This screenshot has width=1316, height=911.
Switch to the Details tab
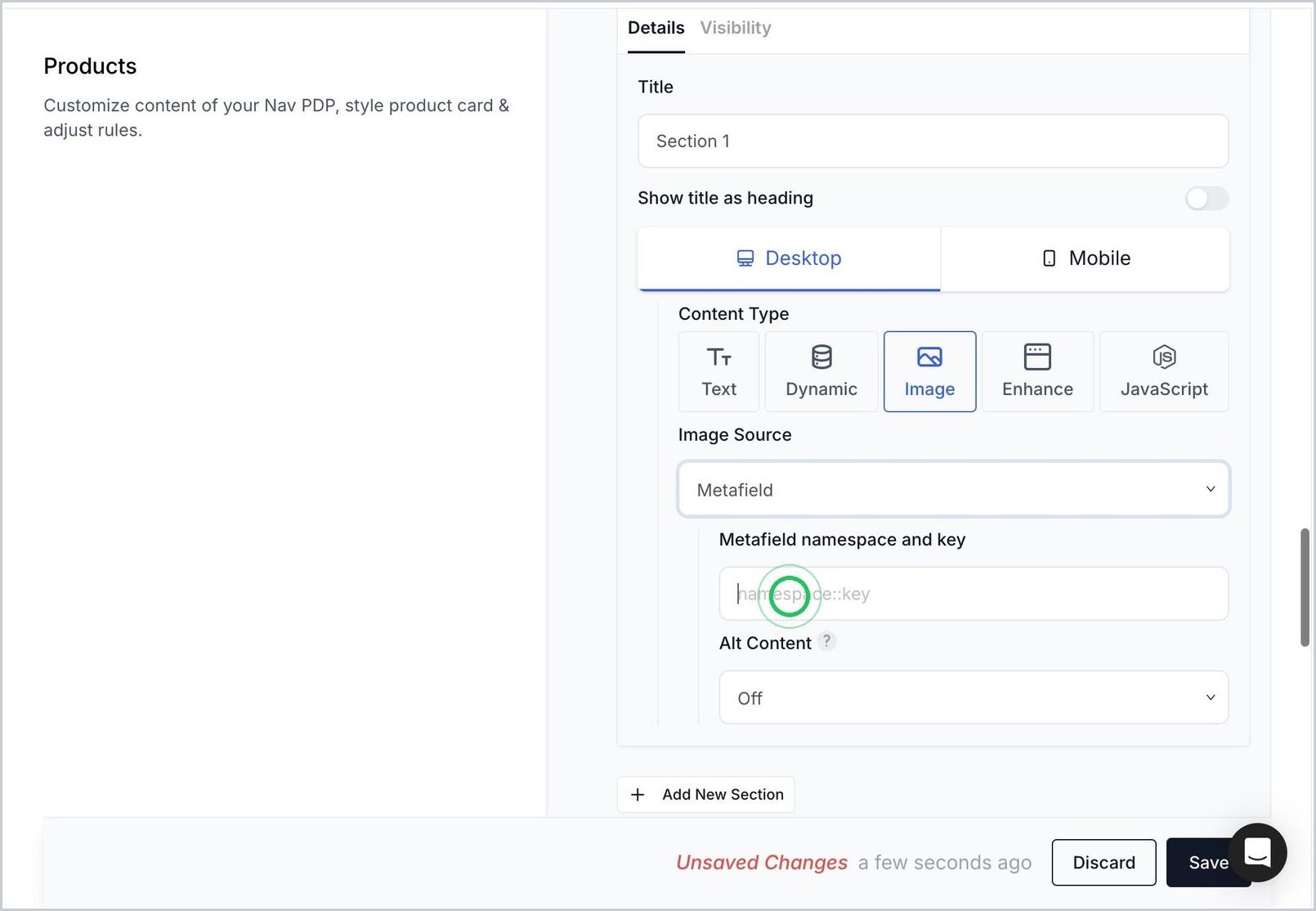(x=656, y=28)
